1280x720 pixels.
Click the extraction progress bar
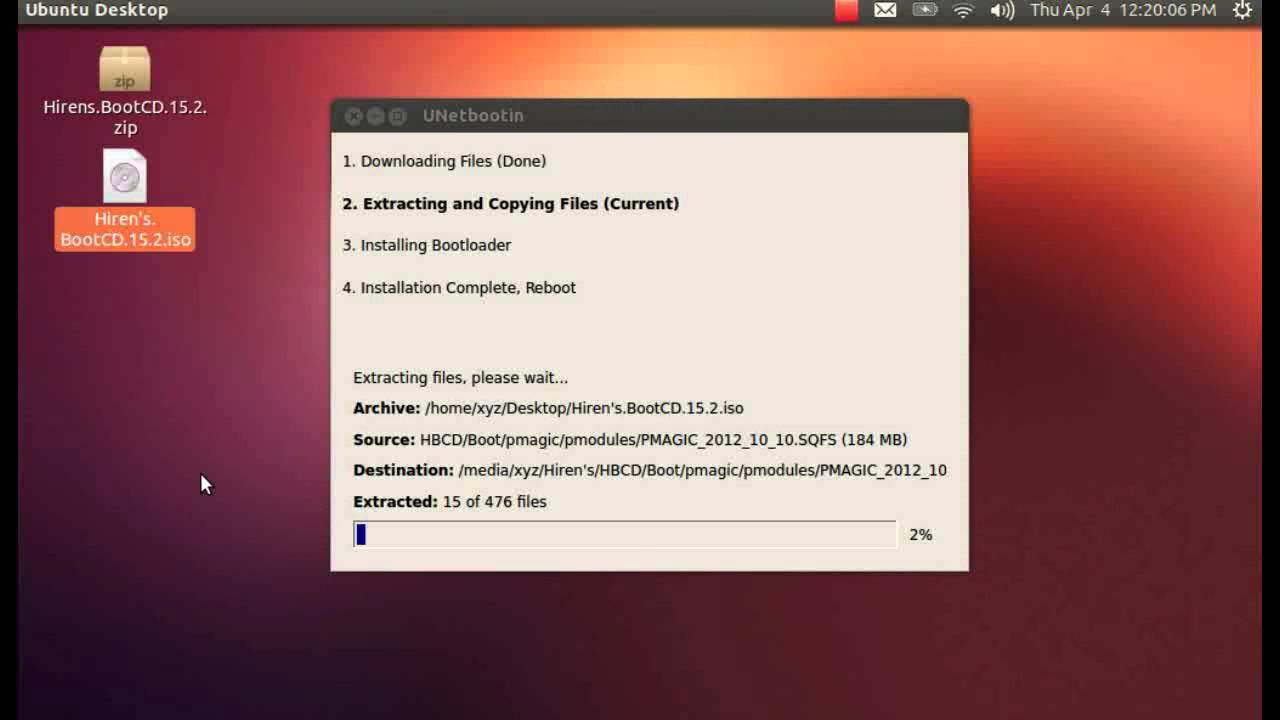point(625,535)
